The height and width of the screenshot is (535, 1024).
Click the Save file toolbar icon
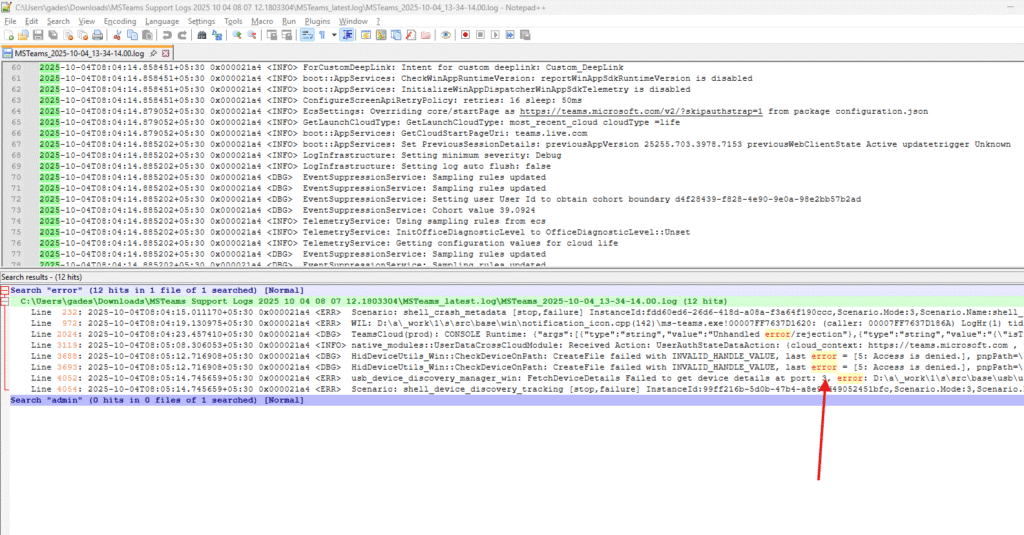point(38,35)
